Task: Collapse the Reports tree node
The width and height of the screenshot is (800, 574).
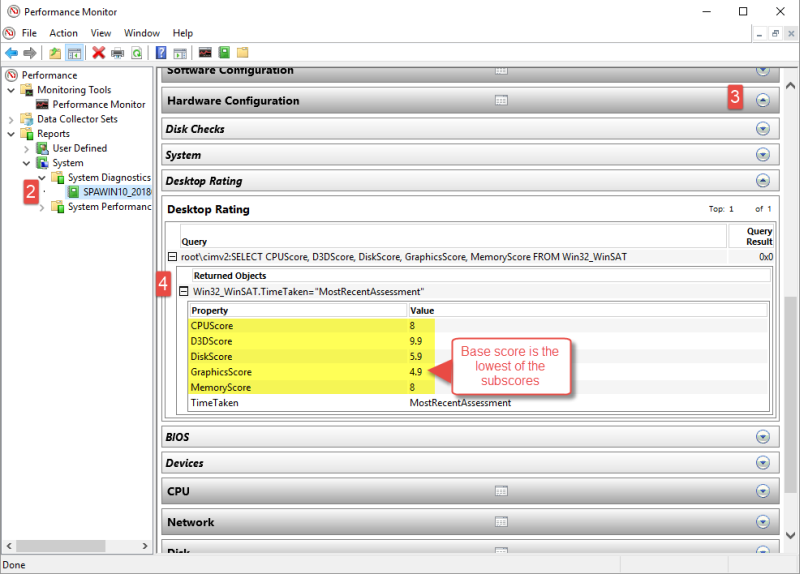Action: click(x=11, y=134)
